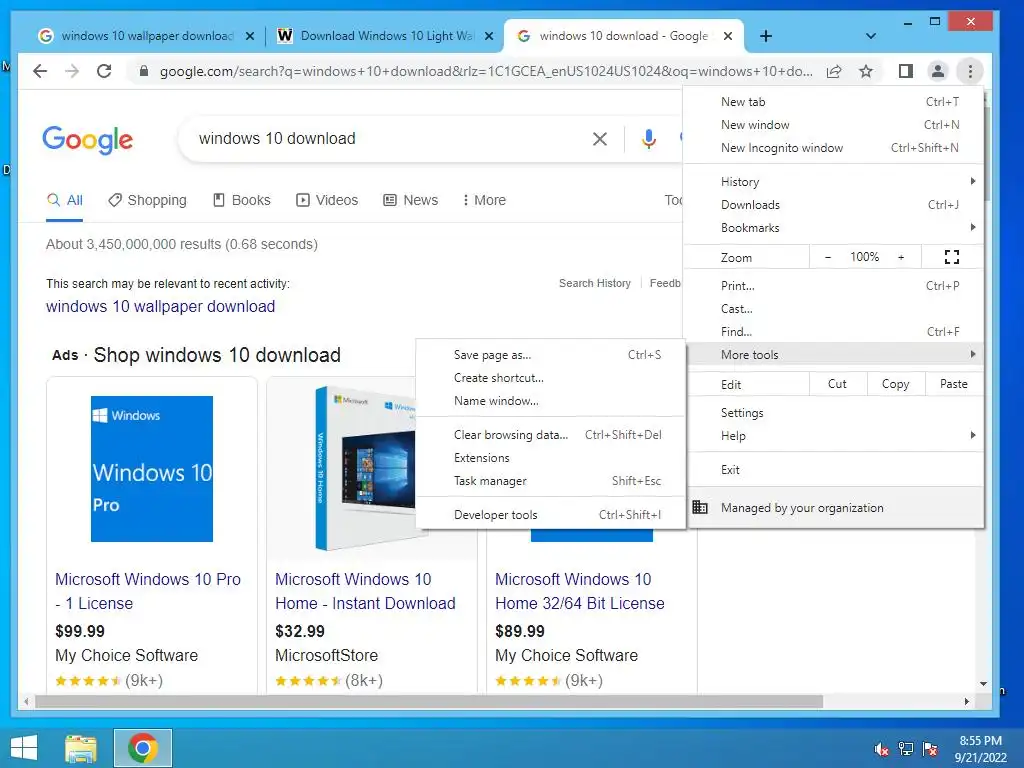Image resolution: width=1024 pixels, height=768 pixels.
Task: Switch to the Videos search tab
Action: click(327, 200)
